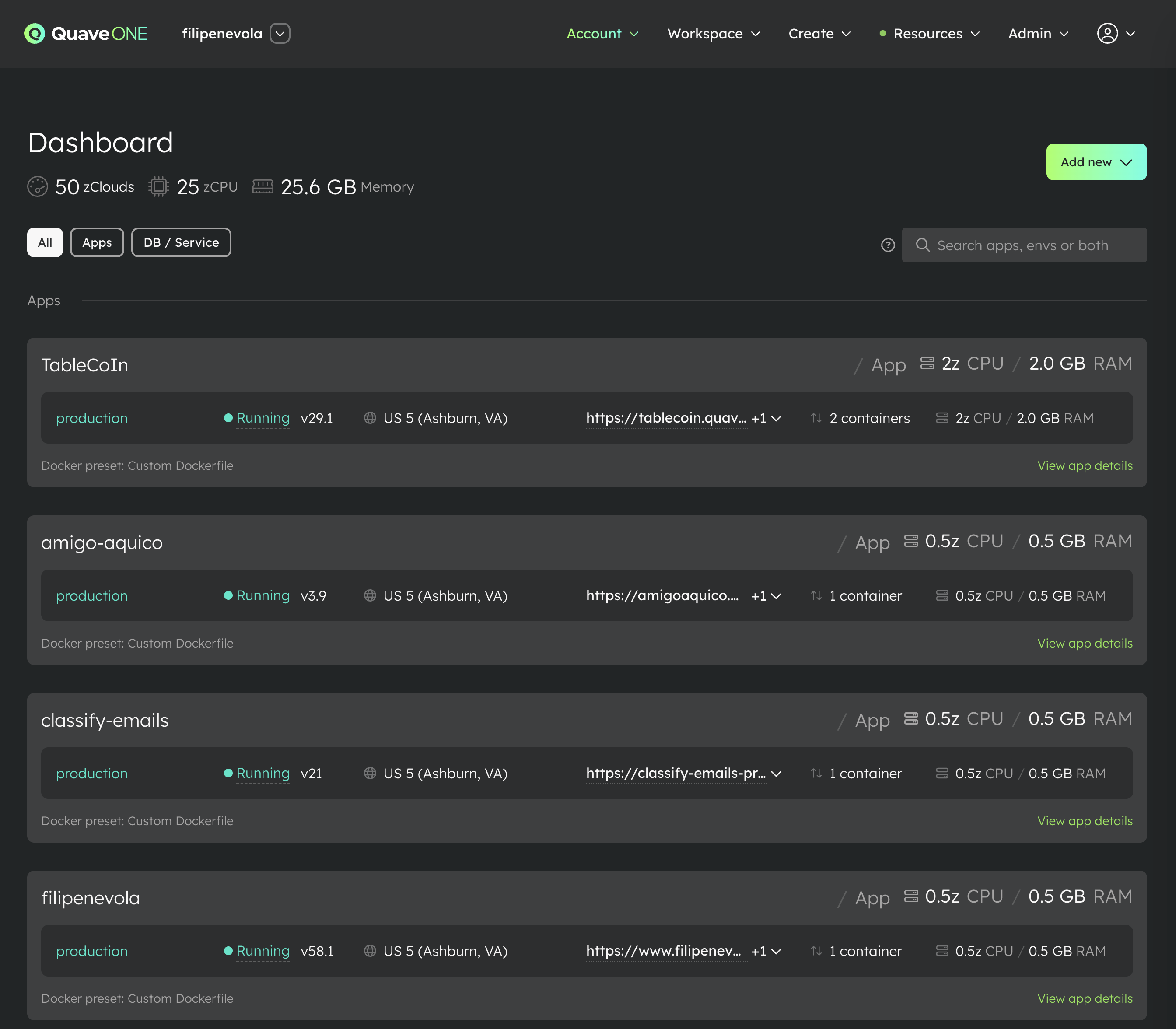
Task: Click the amigo-aquico app title
Action: click(102, 542)
